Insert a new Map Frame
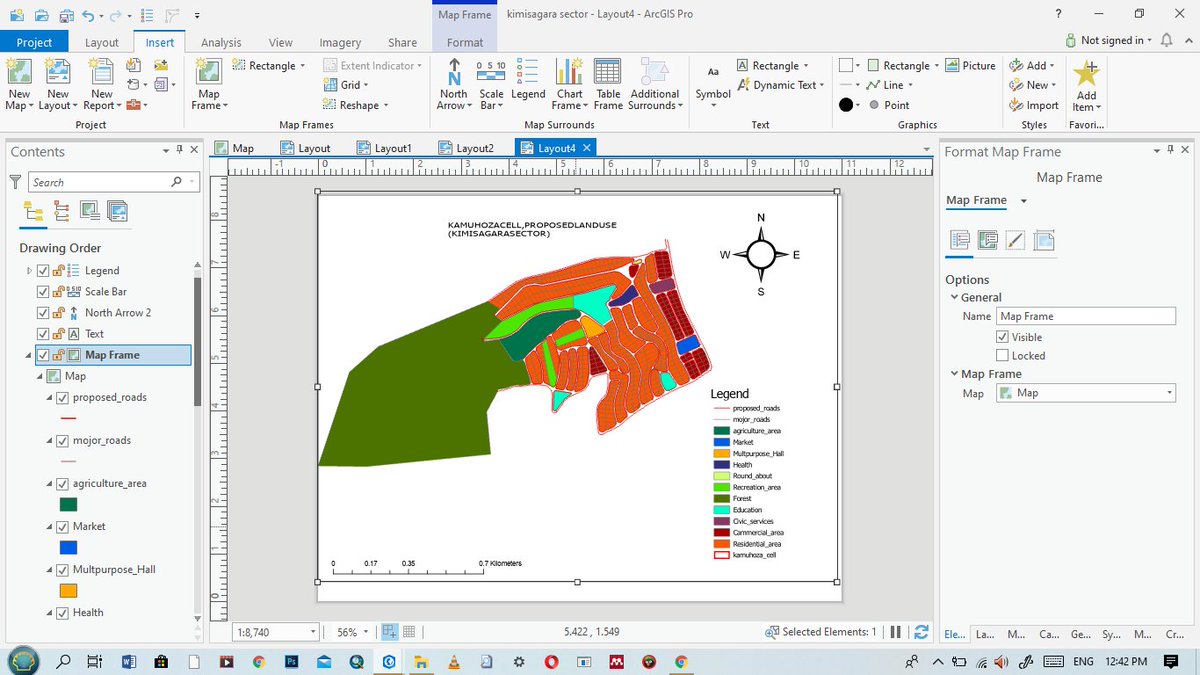Image resolution: width=1200 pixels, height=675 pixels. pyautogui.click(x=209, y=84)
